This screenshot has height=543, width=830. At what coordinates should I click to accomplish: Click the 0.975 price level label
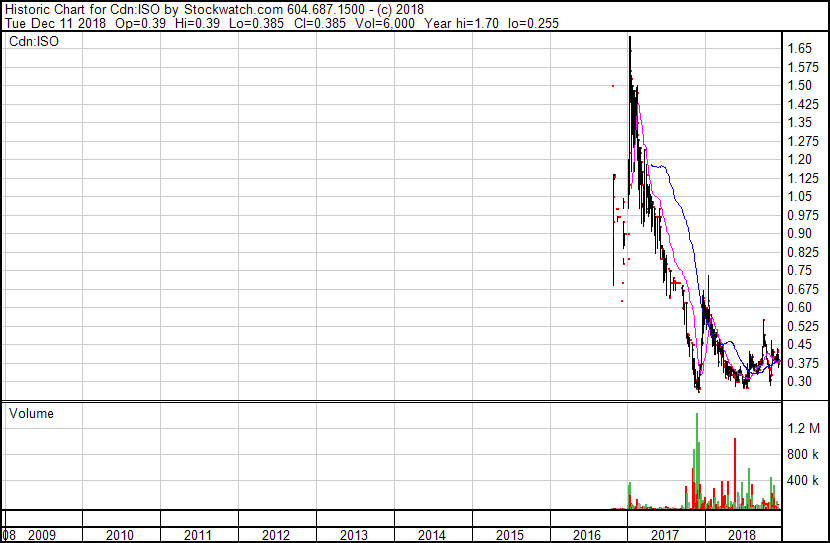tap(801, 215)
